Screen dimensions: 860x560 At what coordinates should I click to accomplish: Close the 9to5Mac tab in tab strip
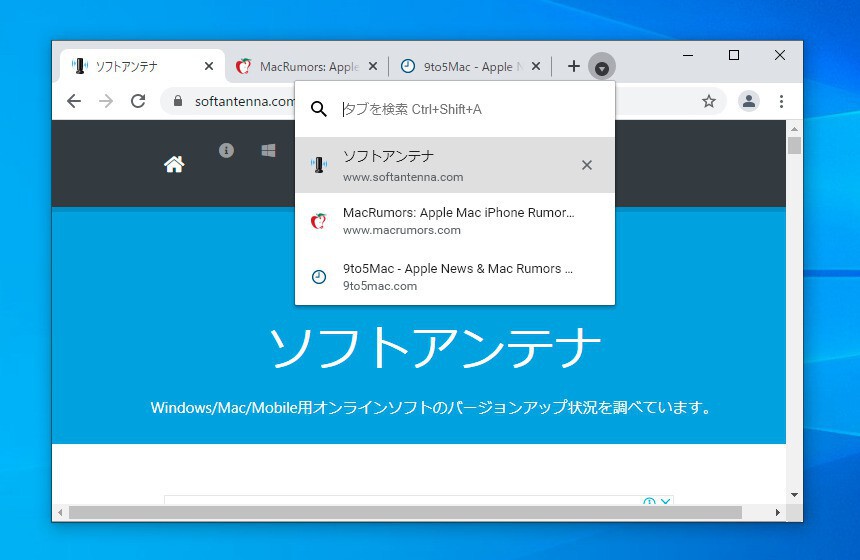coord(536,66)
